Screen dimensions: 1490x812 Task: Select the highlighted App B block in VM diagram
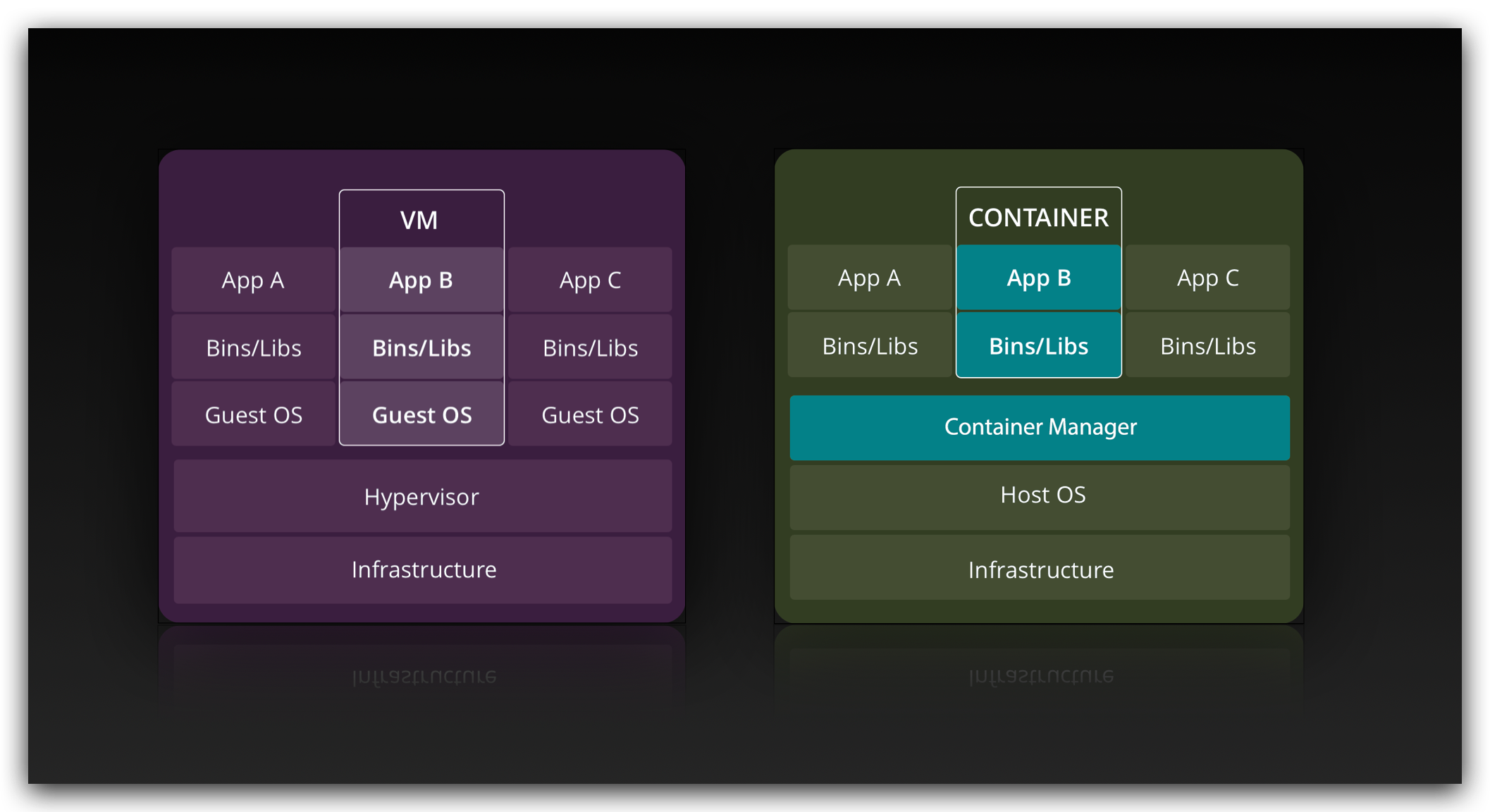click(421, 280)
